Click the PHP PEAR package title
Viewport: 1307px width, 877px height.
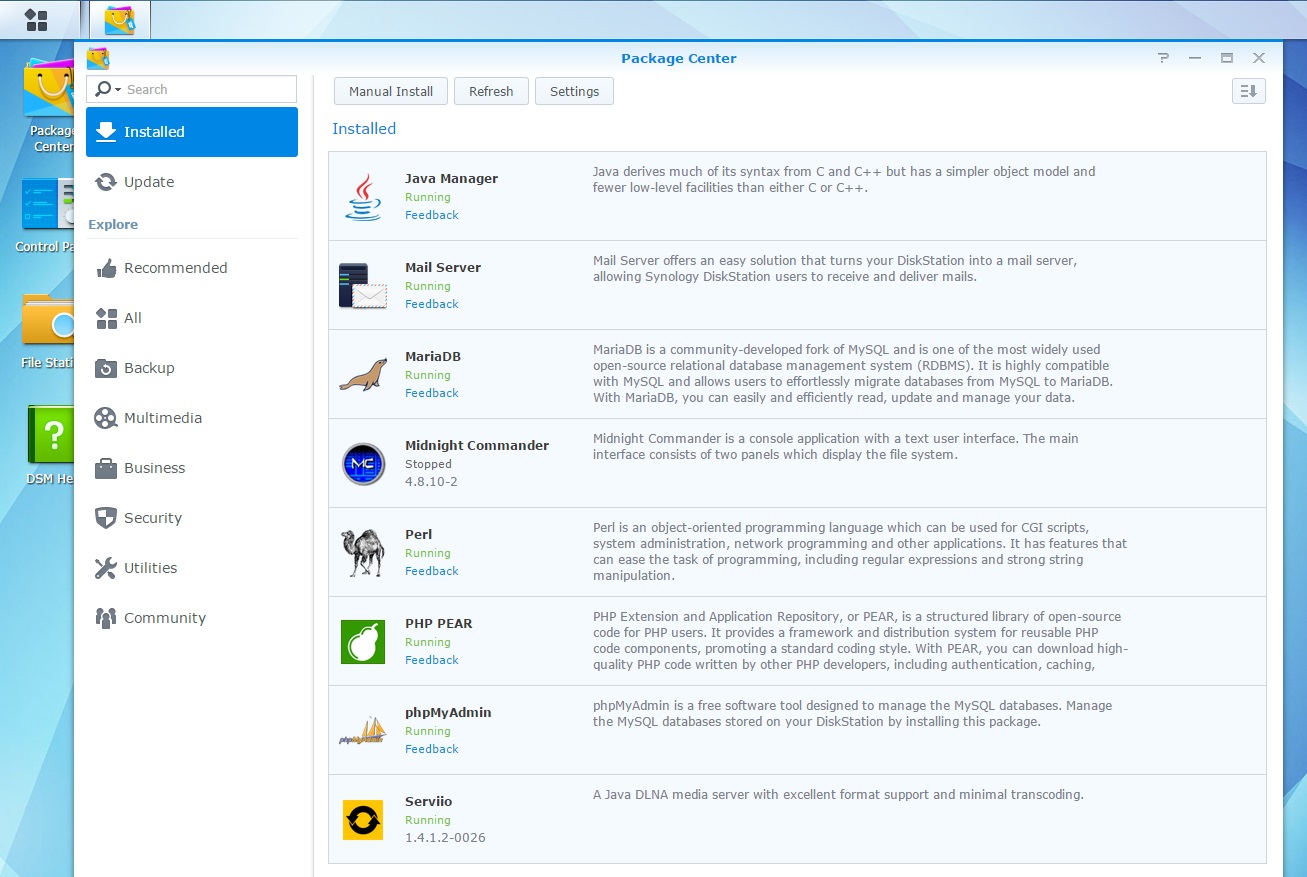click(438, 624)
